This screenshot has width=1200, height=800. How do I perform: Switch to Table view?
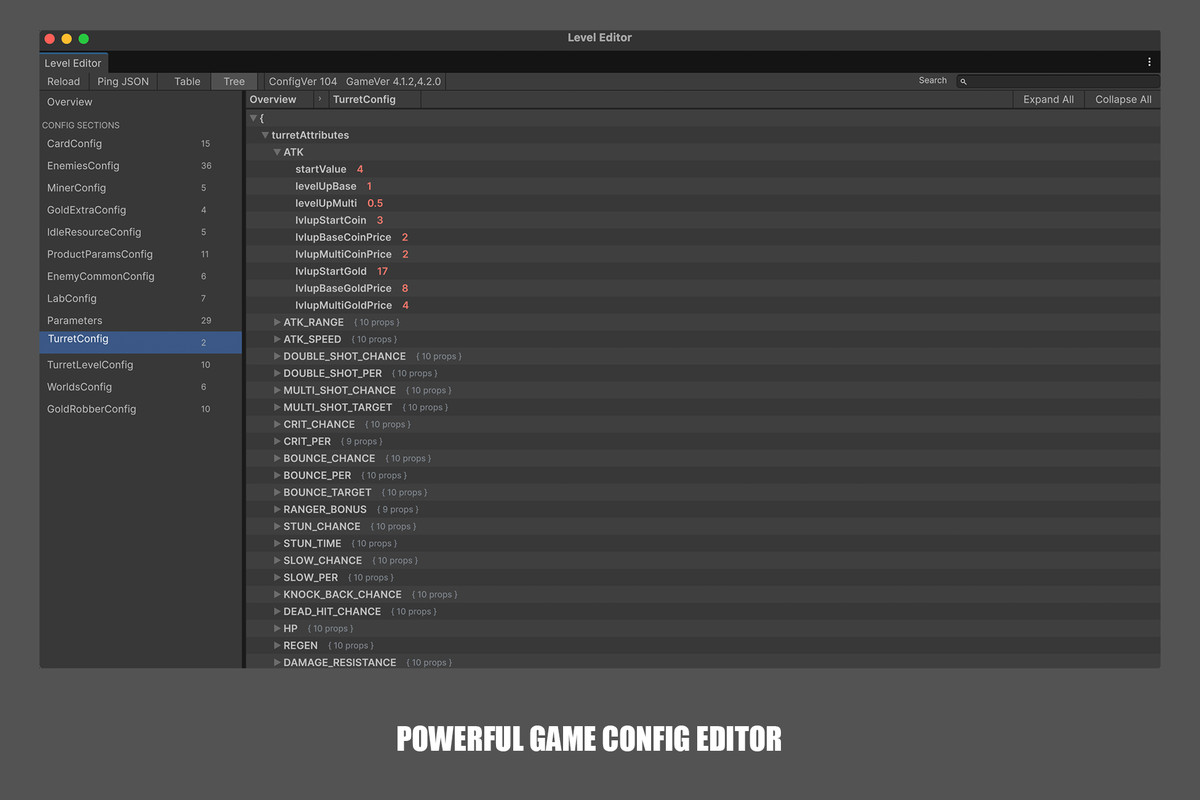point(187,82)
